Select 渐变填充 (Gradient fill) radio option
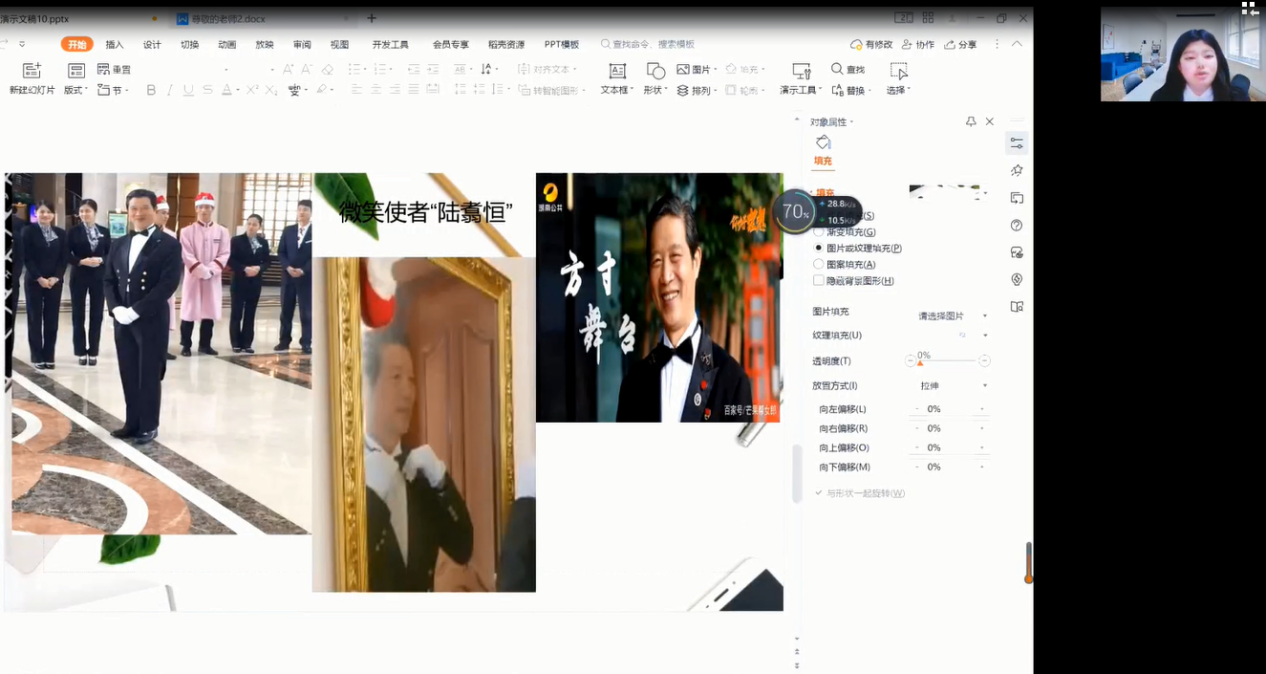The width and height of the screenshot is (1266, 674). click(x=845, y=232)
